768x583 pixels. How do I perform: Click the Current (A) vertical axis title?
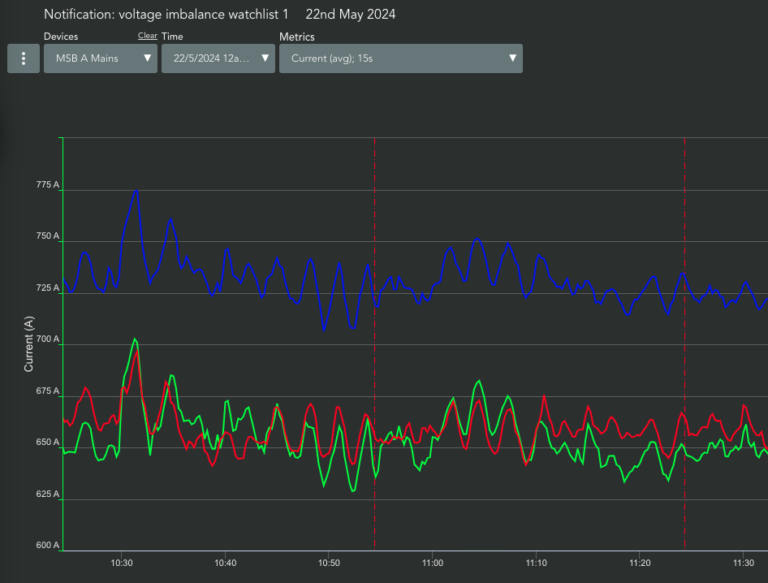[x=28, y=343]
